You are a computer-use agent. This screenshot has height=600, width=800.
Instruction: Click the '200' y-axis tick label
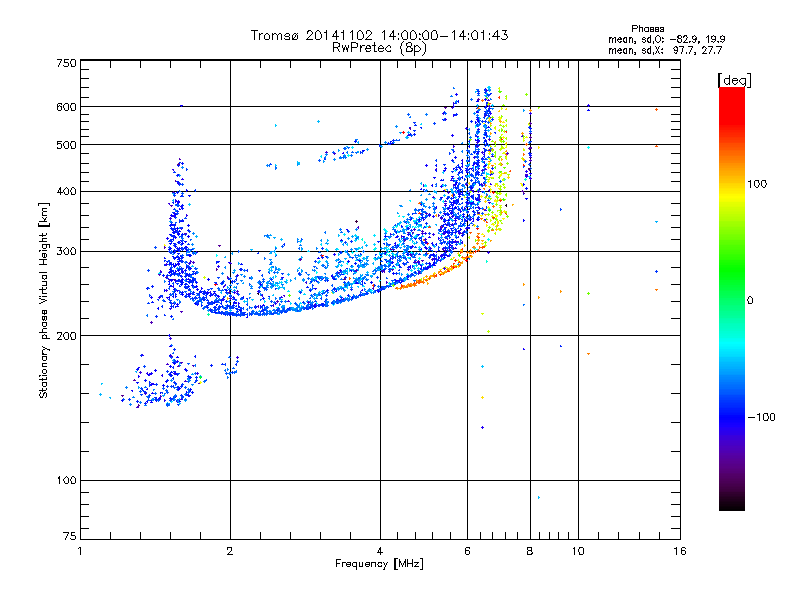(x=66, y=335)
